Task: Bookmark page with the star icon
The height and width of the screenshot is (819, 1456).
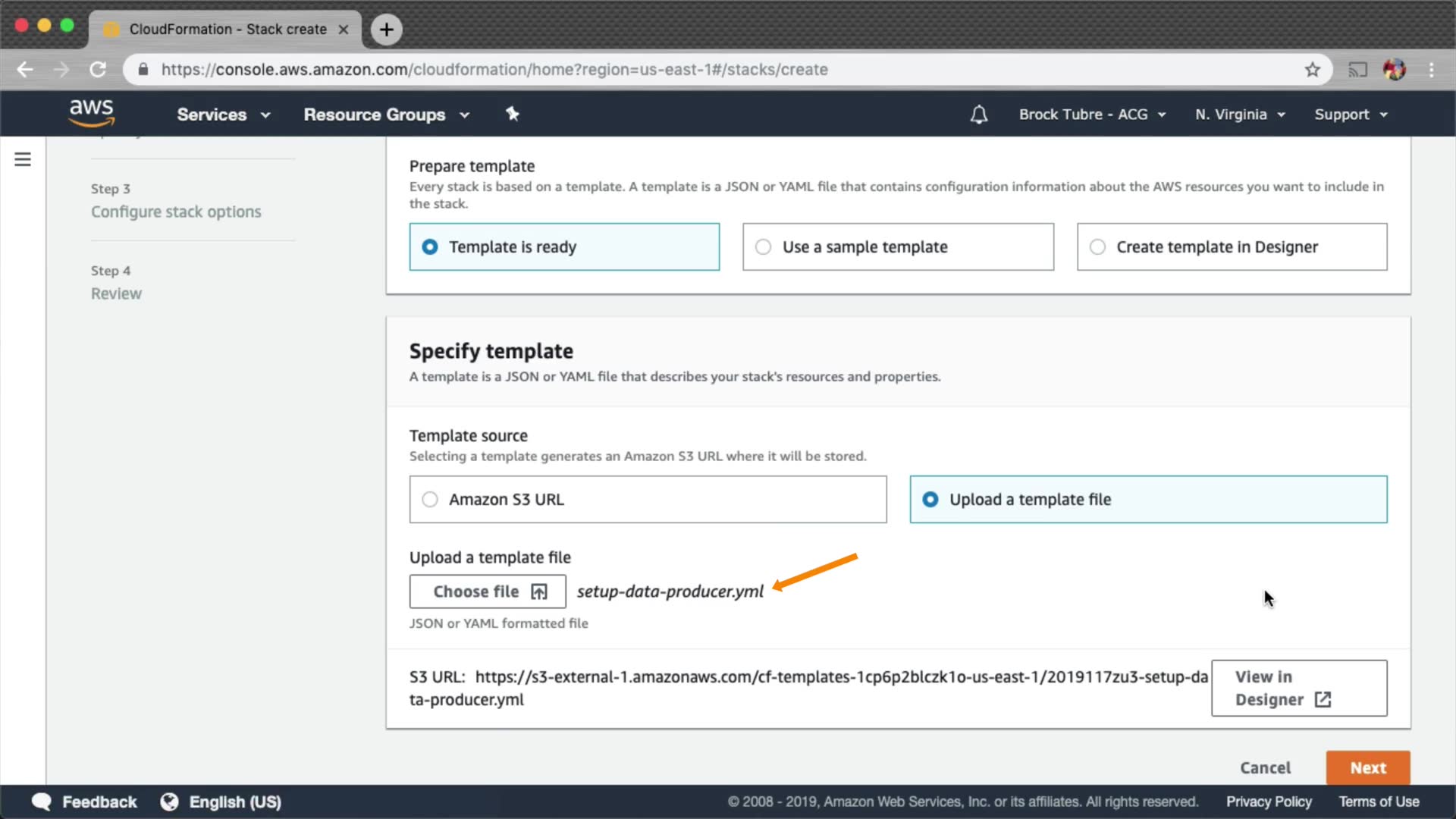Action: coord(1313,70)
